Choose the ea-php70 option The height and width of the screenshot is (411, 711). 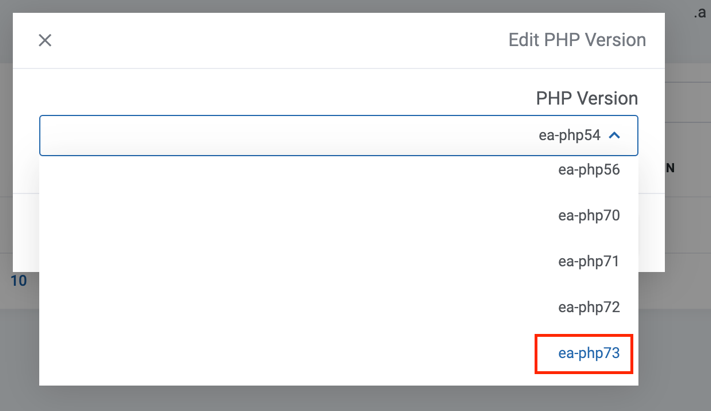pyautogui.click(x=589, y=216)
